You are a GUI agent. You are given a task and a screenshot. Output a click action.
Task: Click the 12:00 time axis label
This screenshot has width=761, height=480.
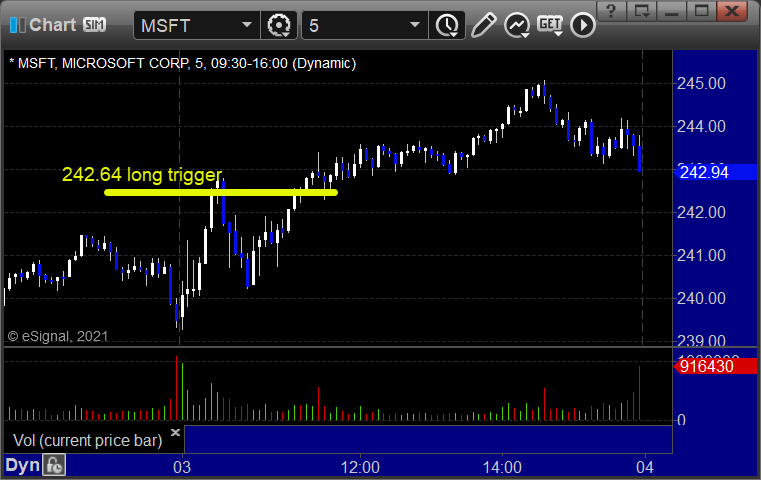click(x=360, y=467)
